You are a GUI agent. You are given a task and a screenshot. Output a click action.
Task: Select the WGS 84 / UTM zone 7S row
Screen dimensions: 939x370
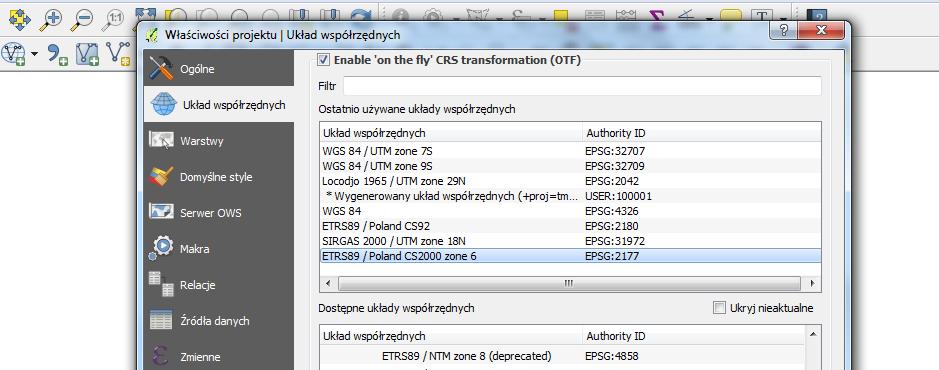pos(570,151)
